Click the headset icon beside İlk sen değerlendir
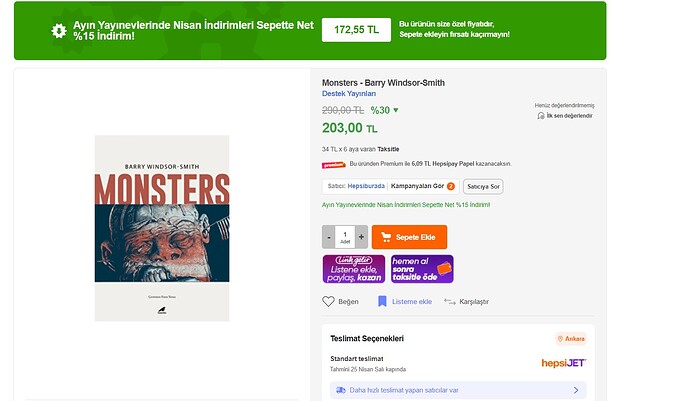Screen dimensions: 690x401 point(541,116)
